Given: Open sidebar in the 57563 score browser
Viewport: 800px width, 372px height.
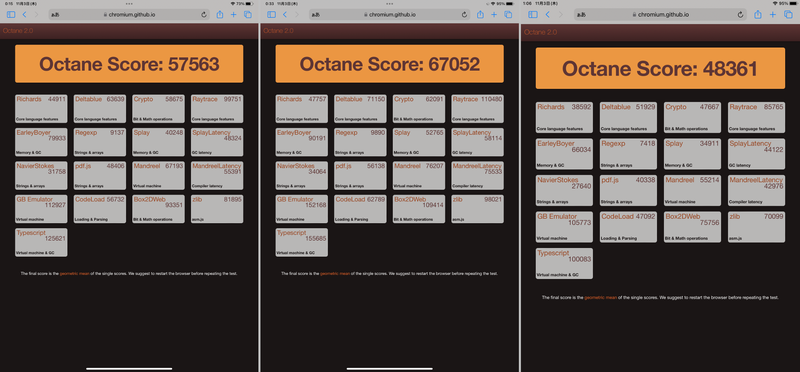Looking at the screenshot, I should 11,15.
